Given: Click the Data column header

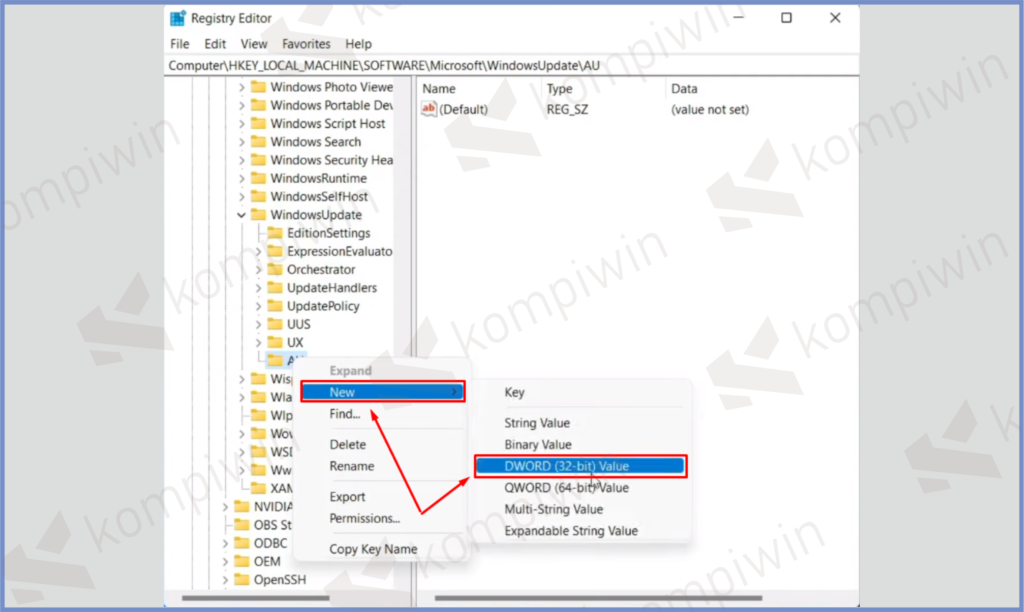Looking at the screenshot, I should click(685, 89).
